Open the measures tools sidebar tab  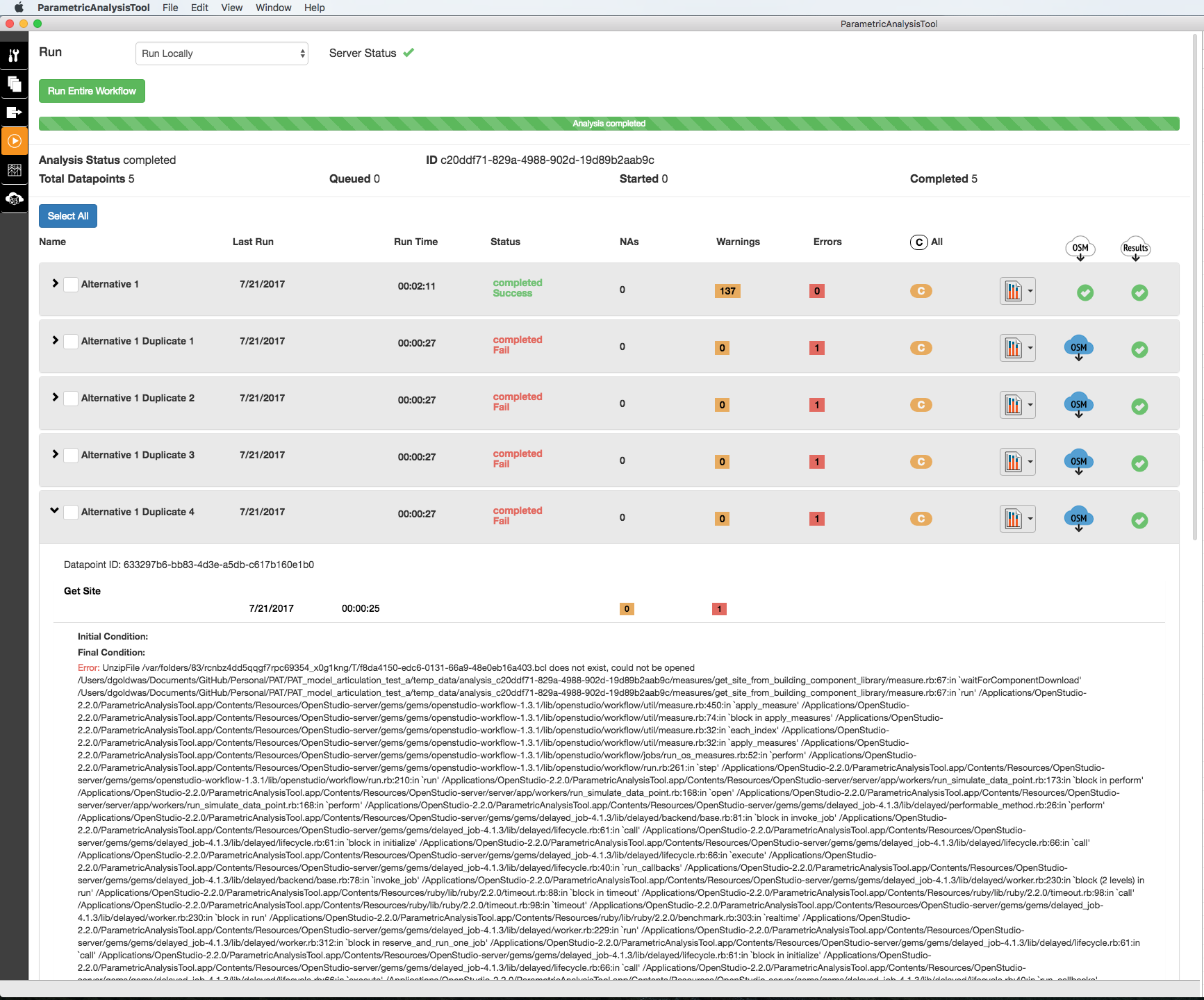[14, 56]
